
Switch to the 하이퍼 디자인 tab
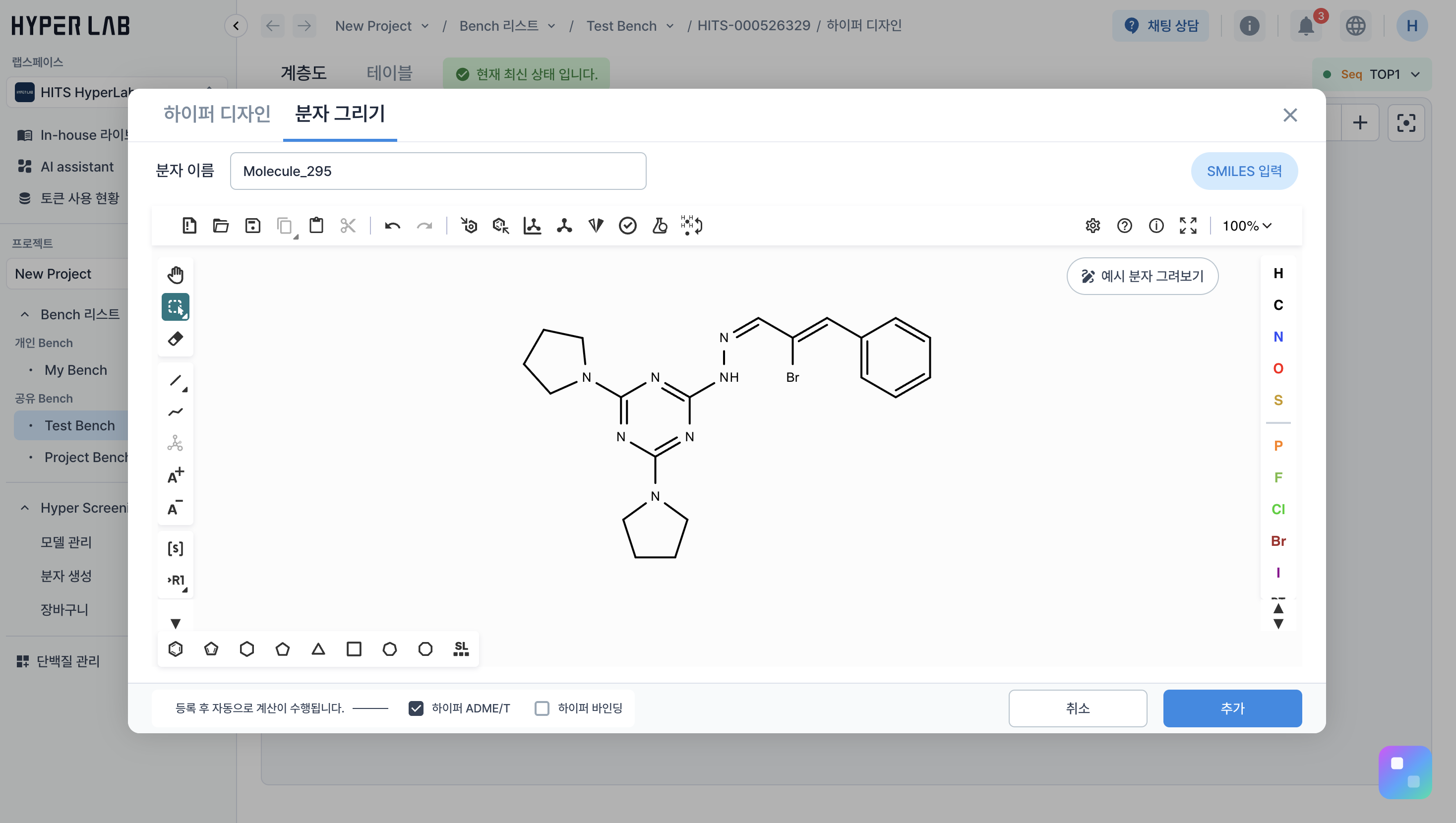217,114
